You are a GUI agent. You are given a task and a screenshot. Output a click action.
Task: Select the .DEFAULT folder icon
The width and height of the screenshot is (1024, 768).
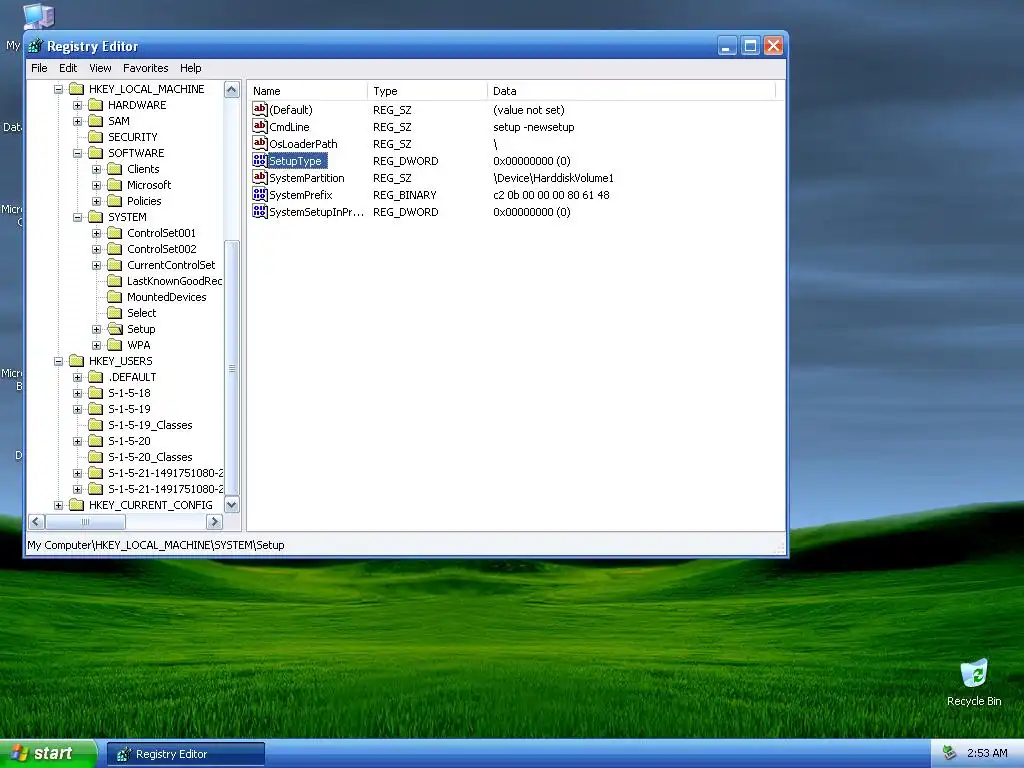(x=96, y=377)
